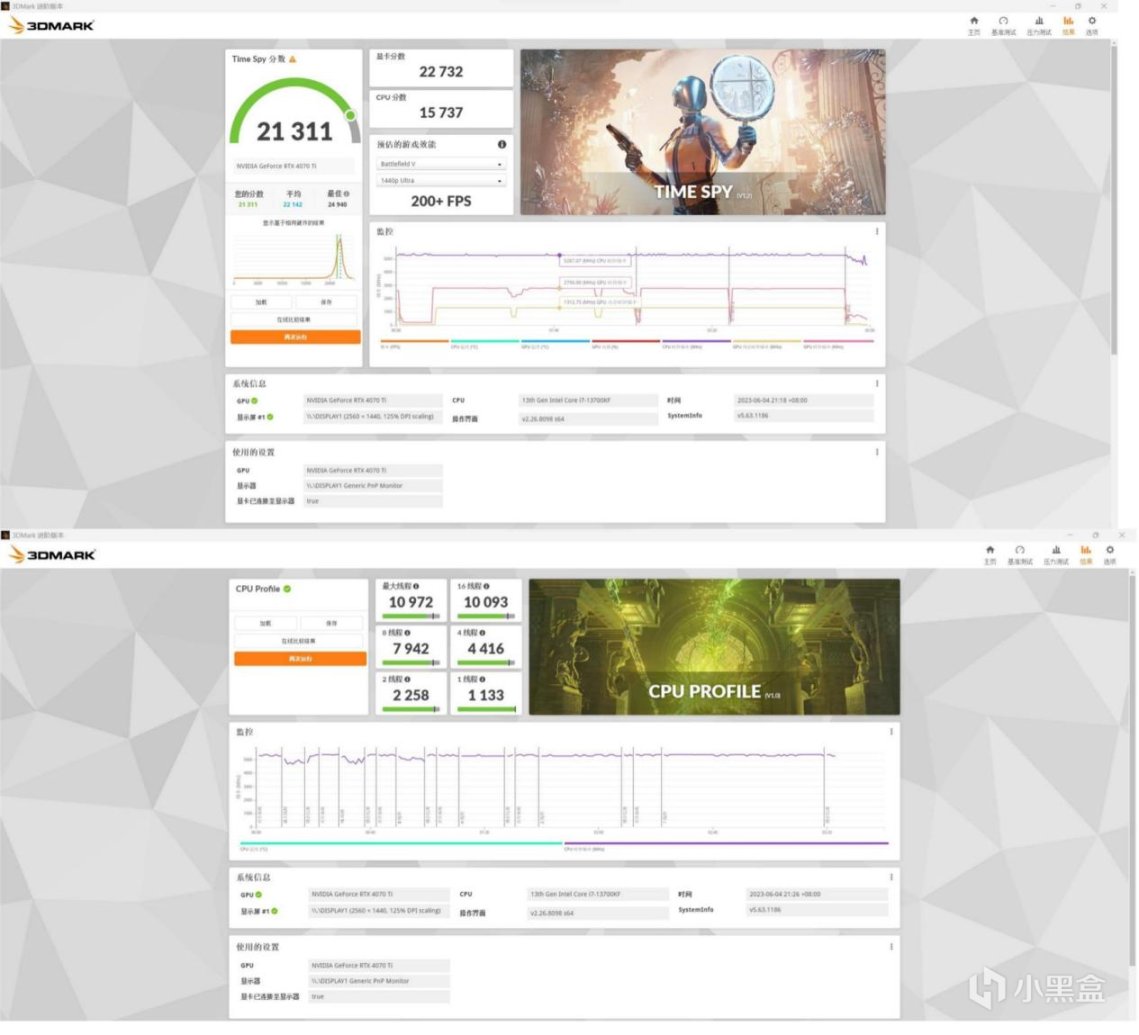The width and height of the screenshot is (1139, 1035).
Task: Open CPU Profile system info three-dot menu
Action: (x=892, y=877)
